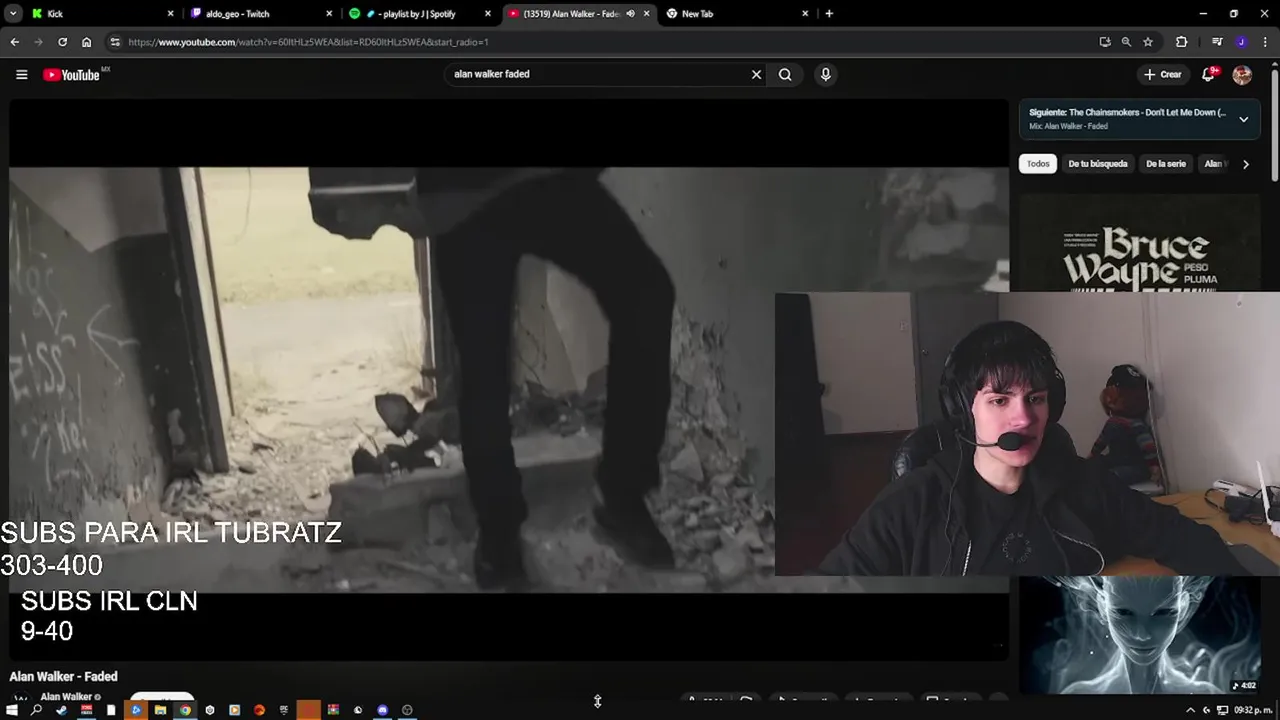
Task: Close the Twitch tab
Action: [x=329, y=14]
